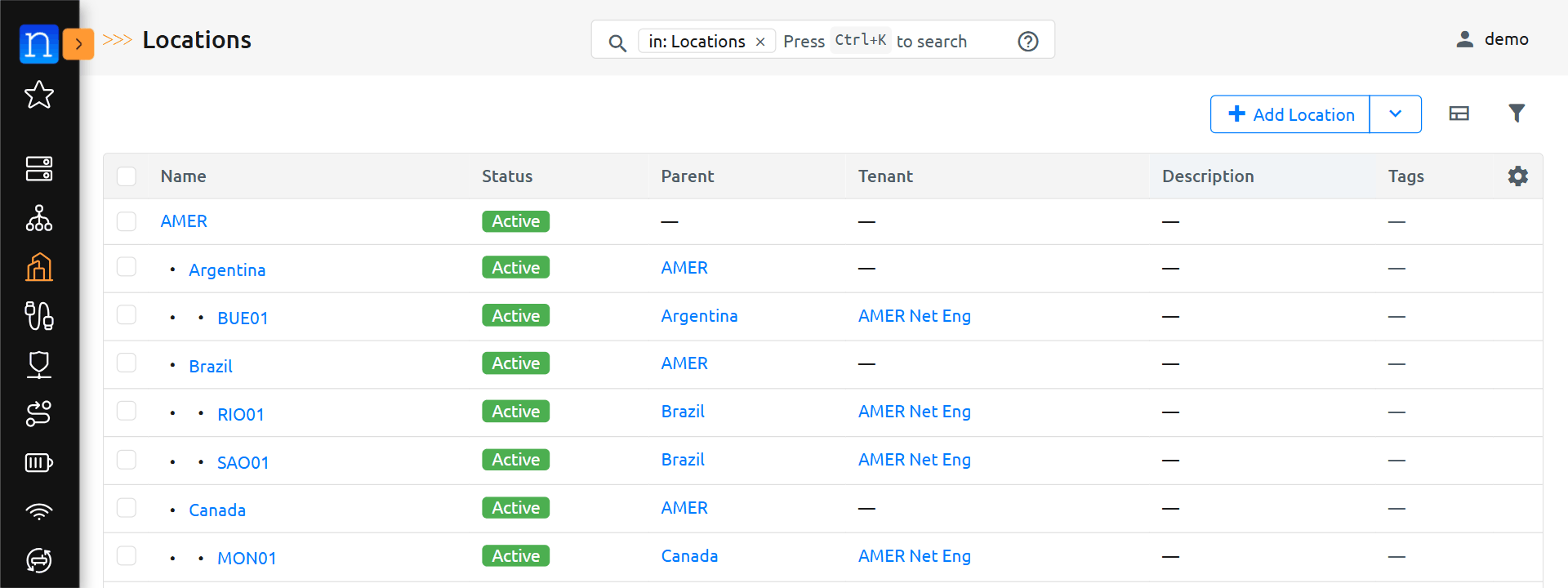Open the Argentina location link
The image size is (1568, 588).
[227, 270]
